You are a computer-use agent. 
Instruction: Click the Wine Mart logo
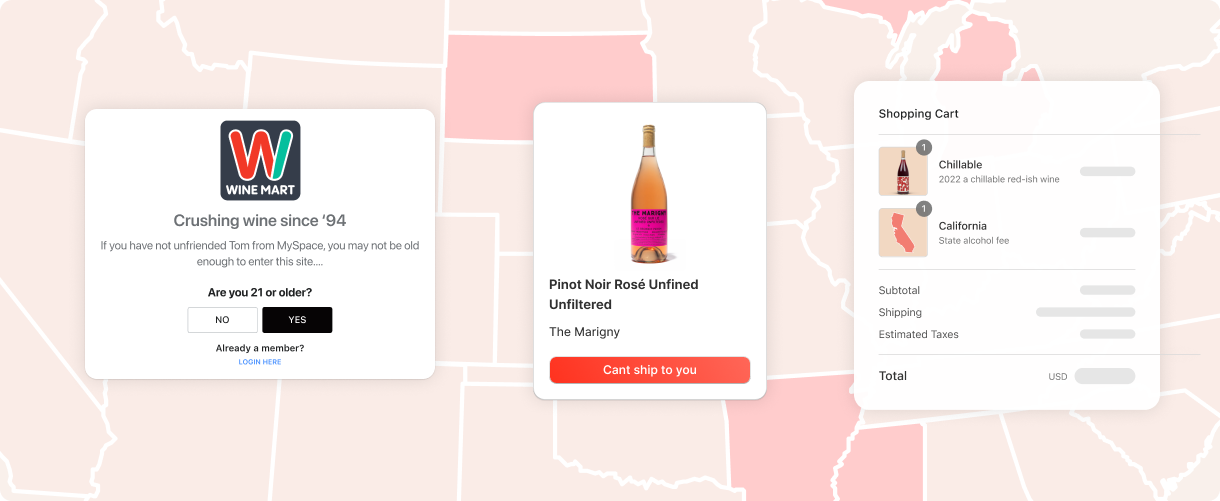[260, 160]
